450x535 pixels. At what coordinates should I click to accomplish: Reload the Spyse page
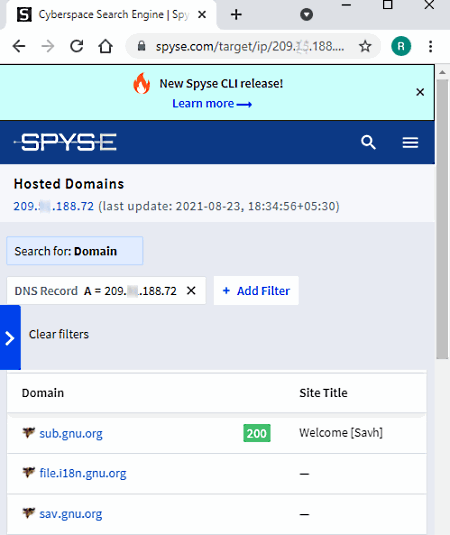(x=77, y=46)
